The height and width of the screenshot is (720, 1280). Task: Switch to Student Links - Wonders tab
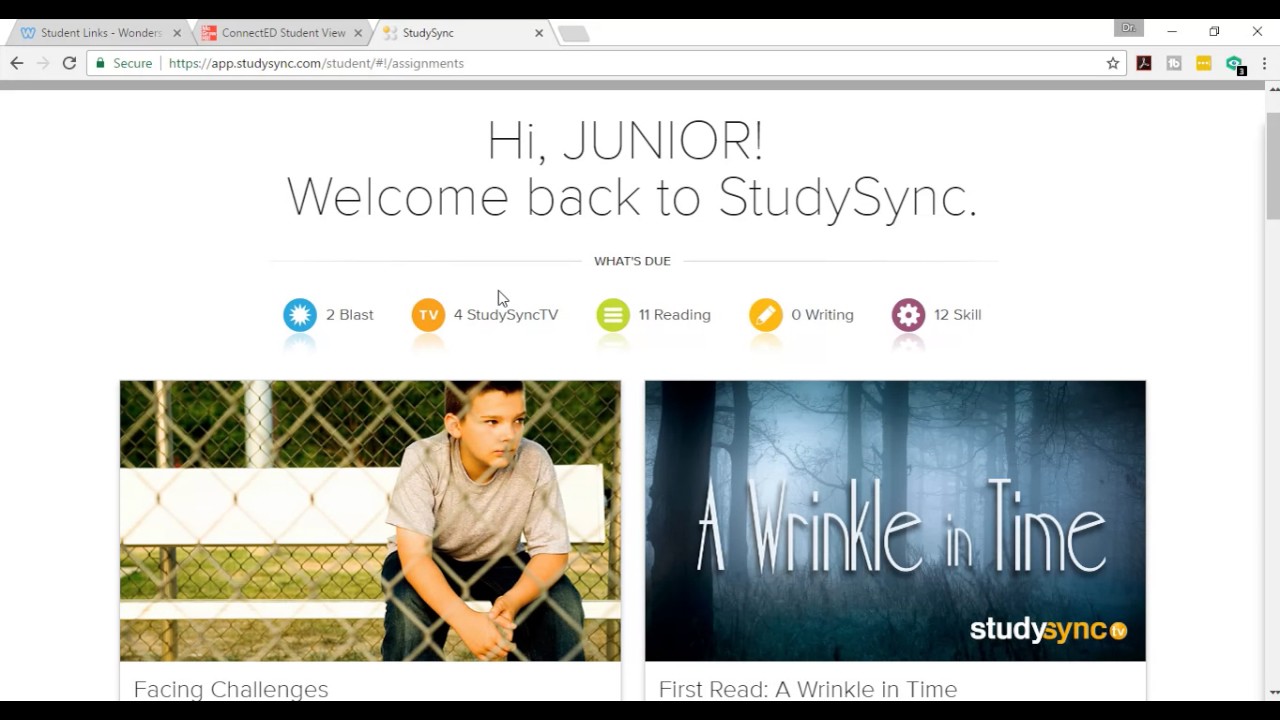point(98,33)
